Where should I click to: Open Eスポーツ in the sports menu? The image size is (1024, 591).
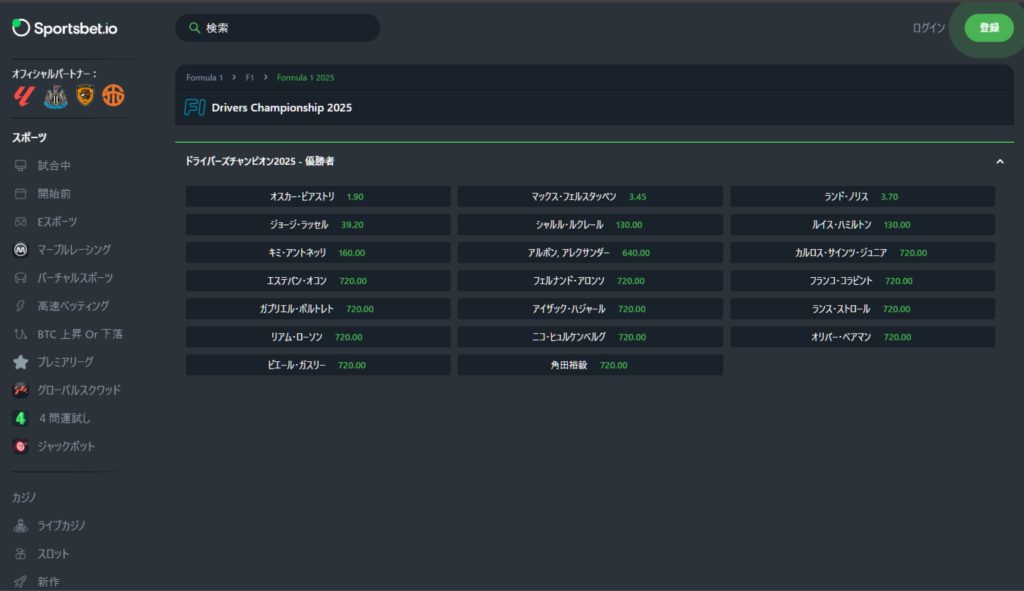point(57,222)
